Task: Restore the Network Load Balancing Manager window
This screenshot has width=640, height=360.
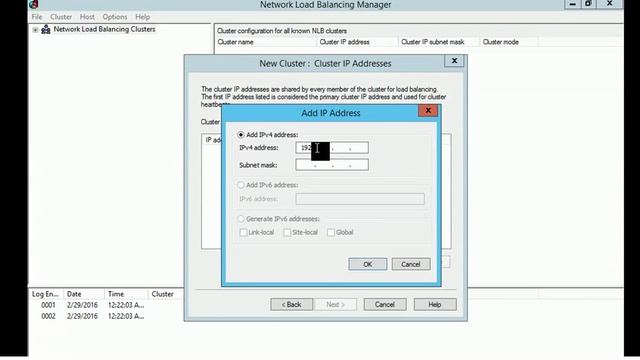Action: click(588, 4)
